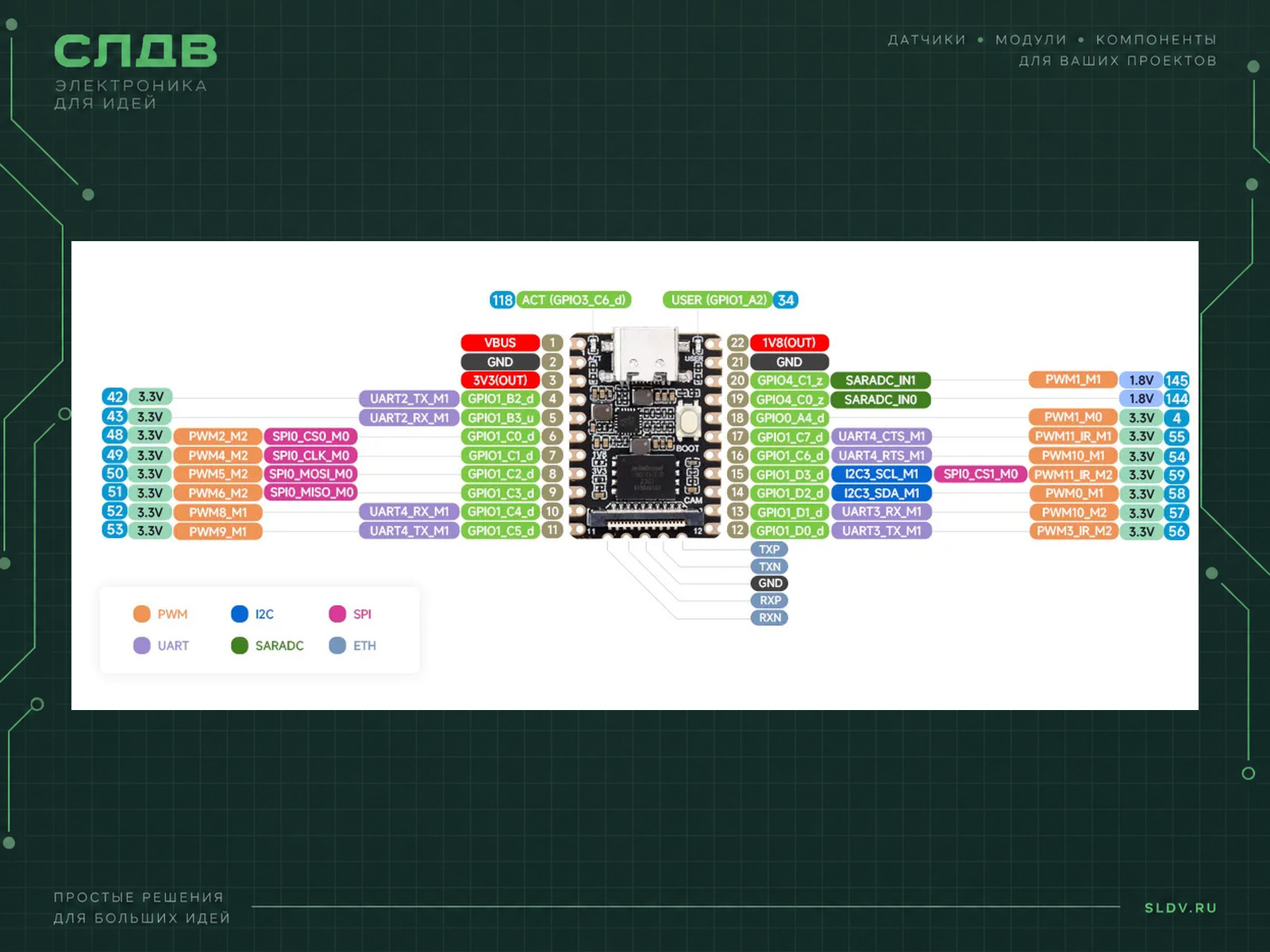Click the UART2_RX_M1 label
The image size is (1270, 952).
point(410,418)
